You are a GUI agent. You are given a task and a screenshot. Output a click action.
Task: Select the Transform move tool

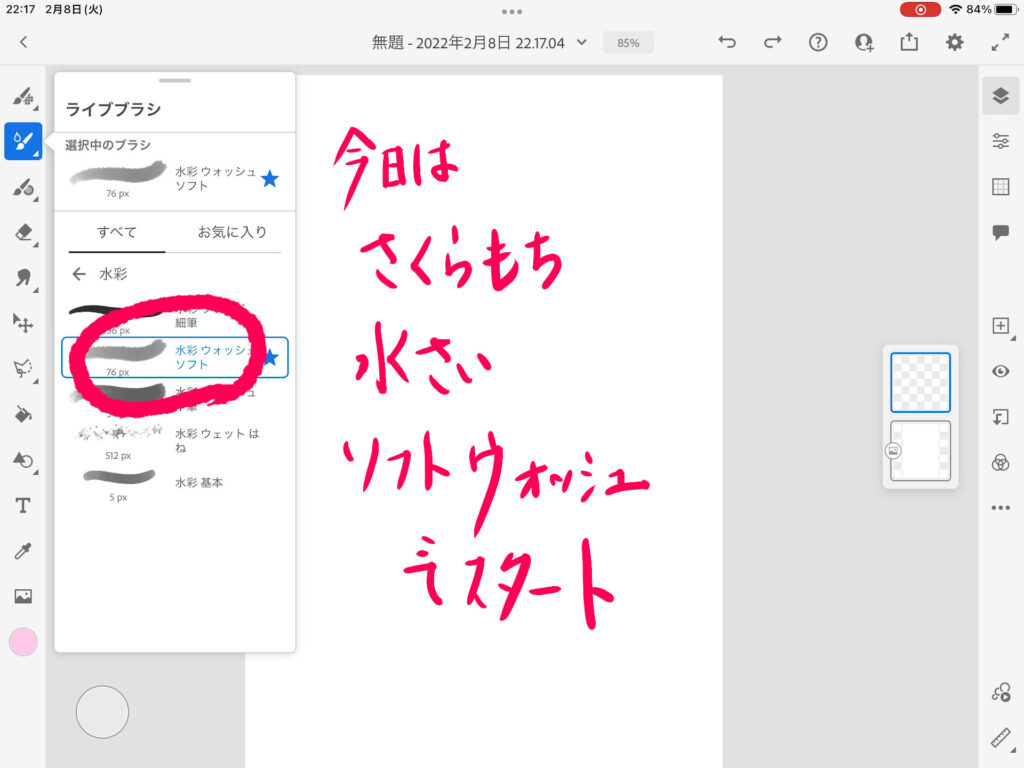pos(23,323)
